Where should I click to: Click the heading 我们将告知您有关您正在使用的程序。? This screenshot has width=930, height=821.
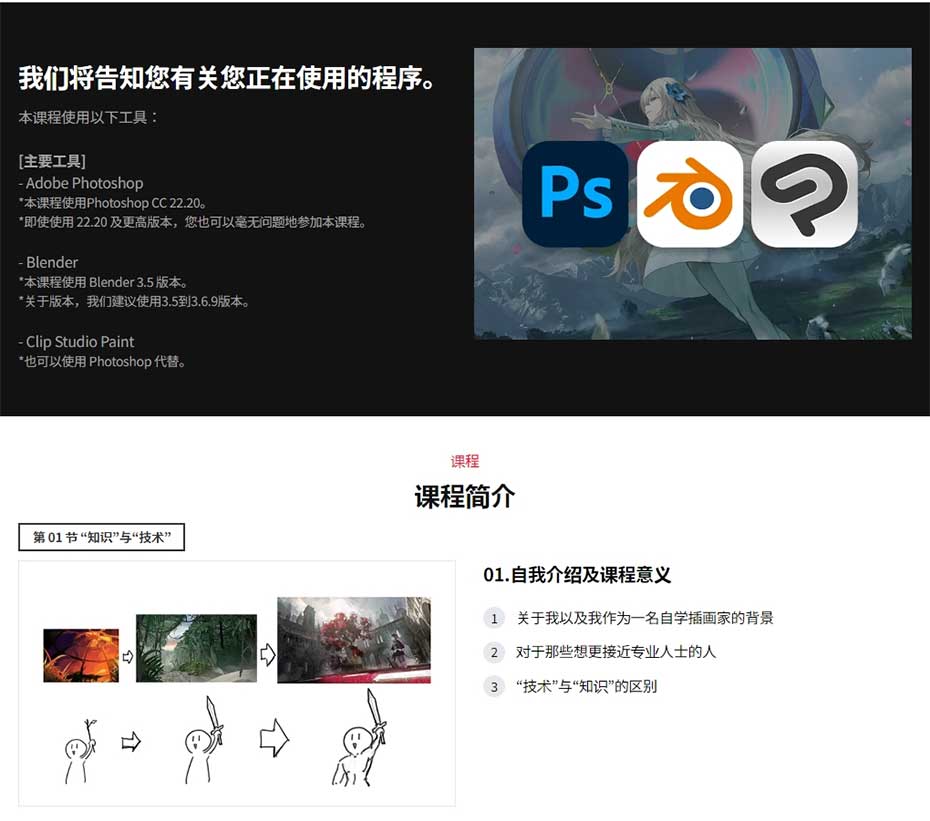tap(229, 78)
